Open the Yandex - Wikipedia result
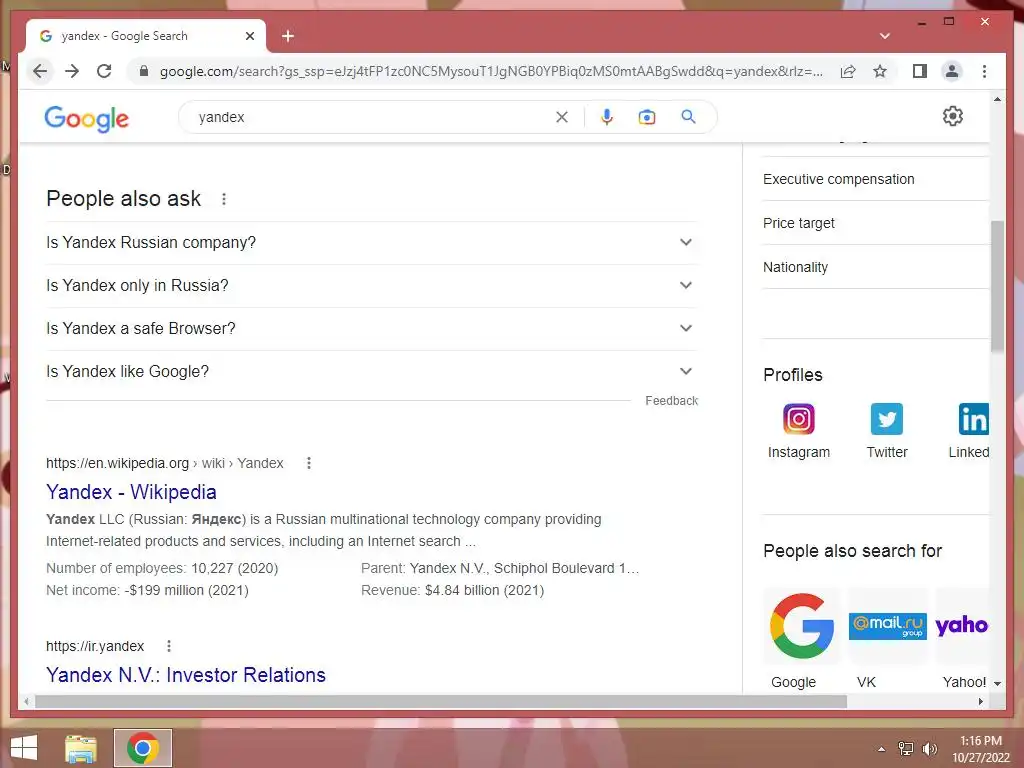The height and width of the screenshot is (768, 1024). [x=131, y=492]
